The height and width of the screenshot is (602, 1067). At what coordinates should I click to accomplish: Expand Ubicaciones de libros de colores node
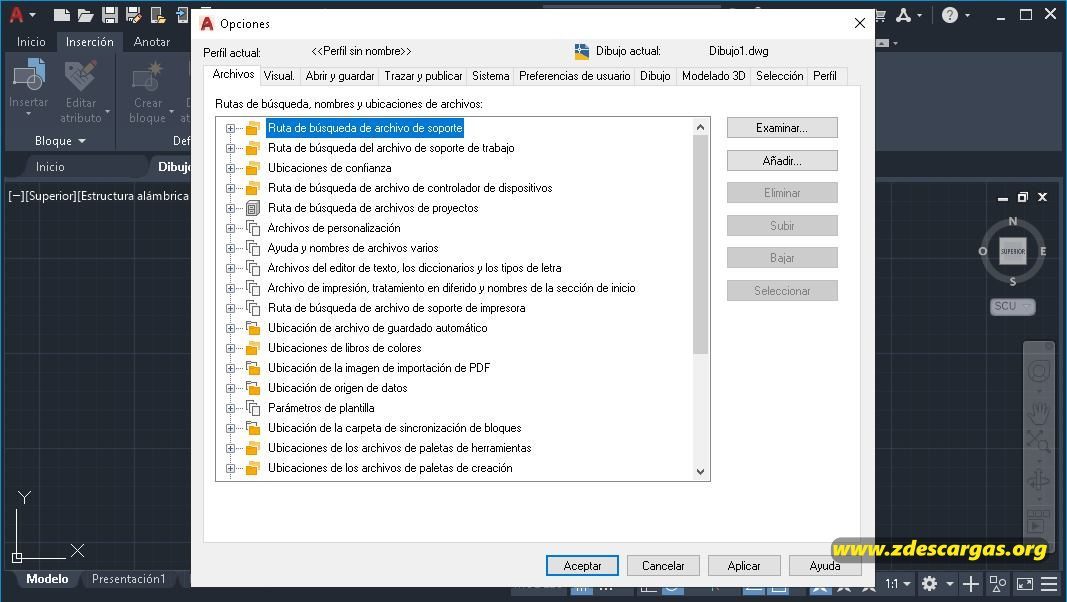(x=230, y=348)
